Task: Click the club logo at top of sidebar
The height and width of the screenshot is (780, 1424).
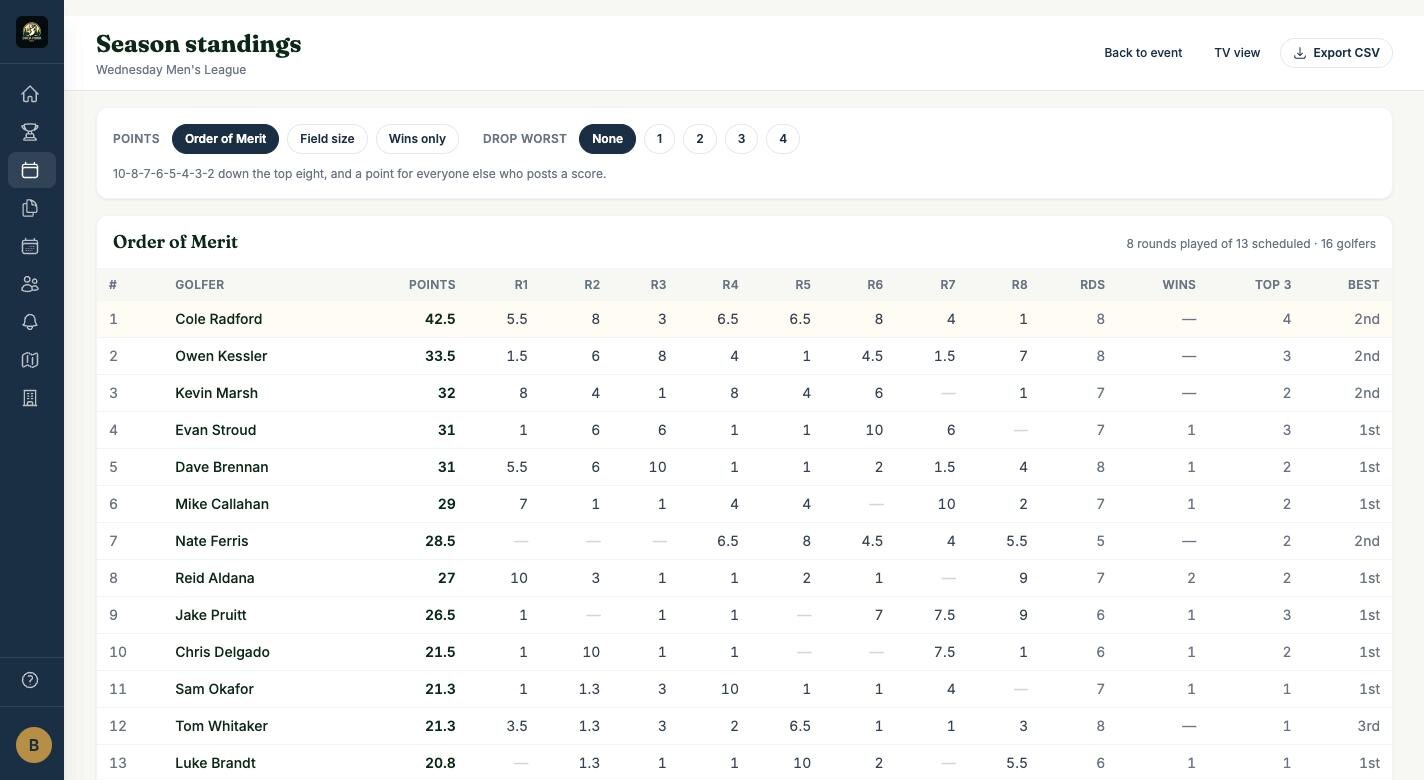Action: (32, 32)
